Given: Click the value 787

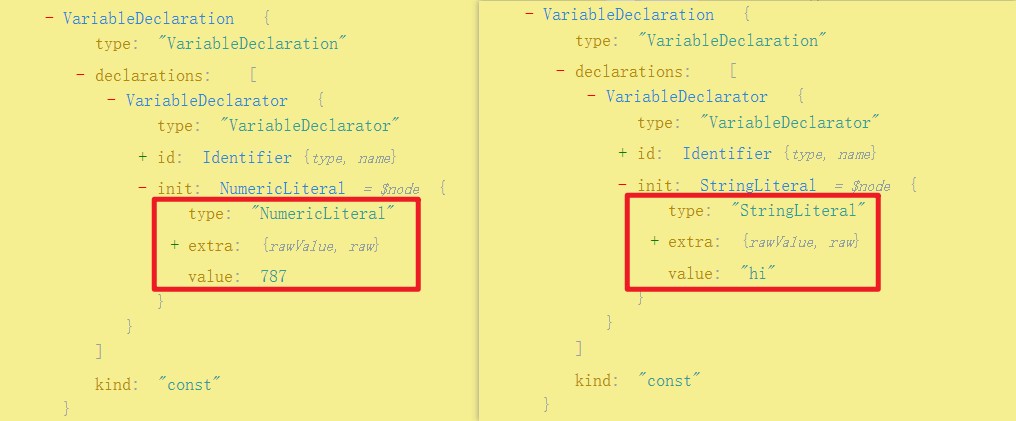Looking at the screenshot, I should 273,277.
